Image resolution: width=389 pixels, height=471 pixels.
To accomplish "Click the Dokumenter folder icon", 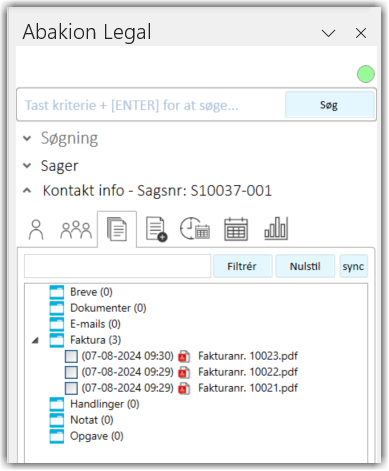I will click(x=57, y=308).
